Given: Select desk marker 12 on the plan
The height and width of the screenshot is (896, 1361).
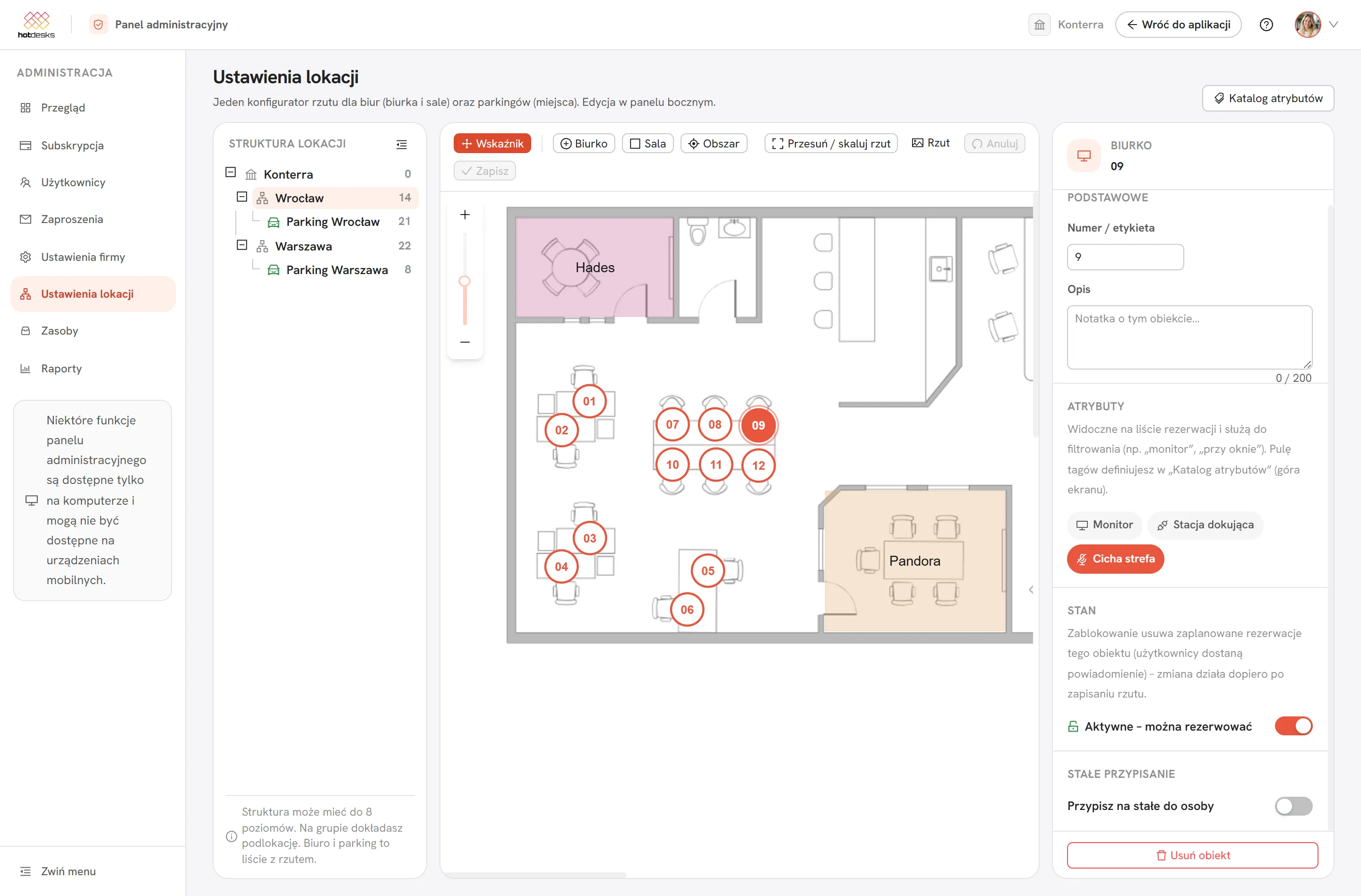Looking at the screenshot, I should tap(758, 465).
